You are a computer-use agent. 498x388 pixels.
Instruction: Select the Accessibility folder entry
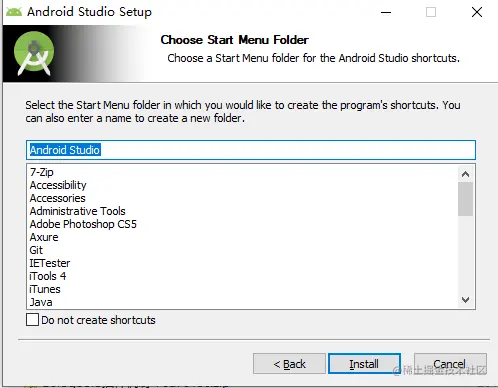pyautogui.click(x=58, y=185)
